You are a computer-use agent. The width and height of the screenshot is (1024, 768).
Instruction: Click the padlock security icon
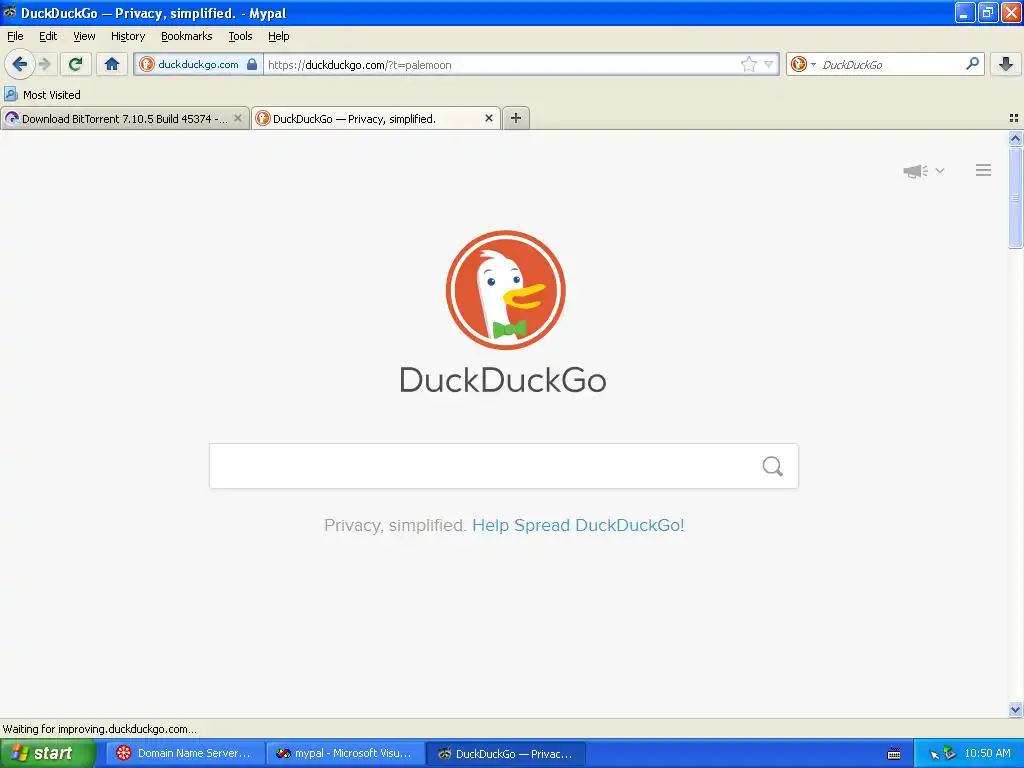252,64
